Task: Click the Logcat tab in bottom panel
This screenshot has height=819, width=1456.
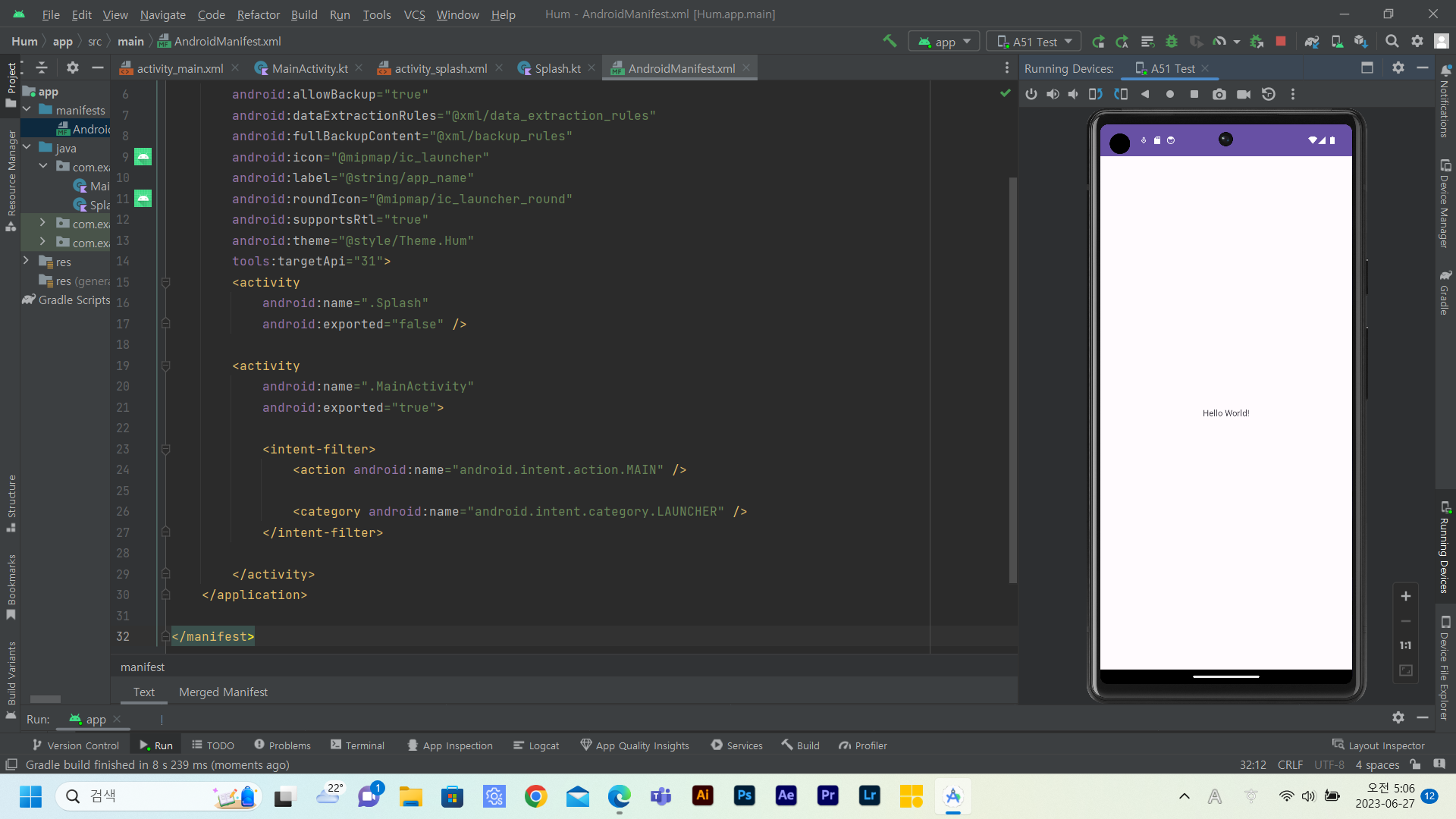Action: point(540,745)
